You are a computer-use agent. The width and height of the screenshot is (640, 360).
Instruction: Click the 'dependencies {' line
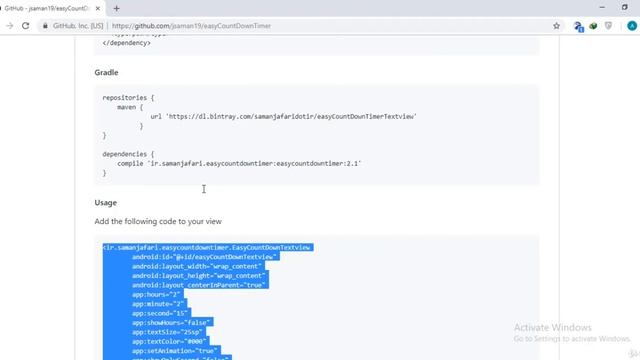tap(128, 154)
